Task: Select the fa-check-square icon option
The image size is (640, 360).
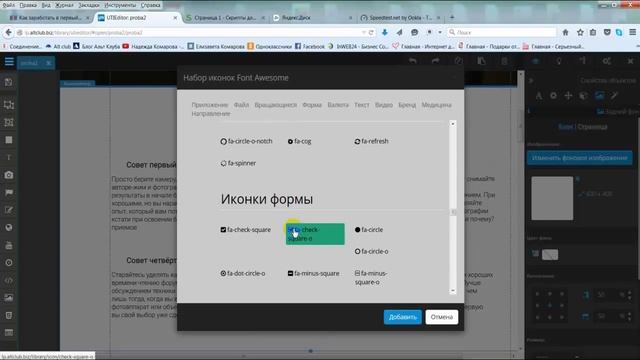Action: 245,230
